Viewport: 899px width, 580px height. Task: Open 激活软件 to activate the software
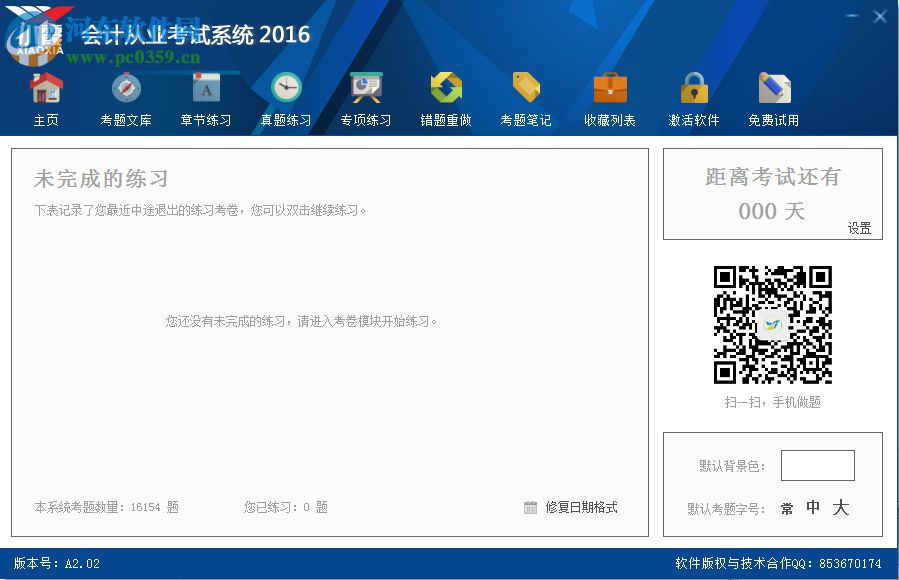692,100
